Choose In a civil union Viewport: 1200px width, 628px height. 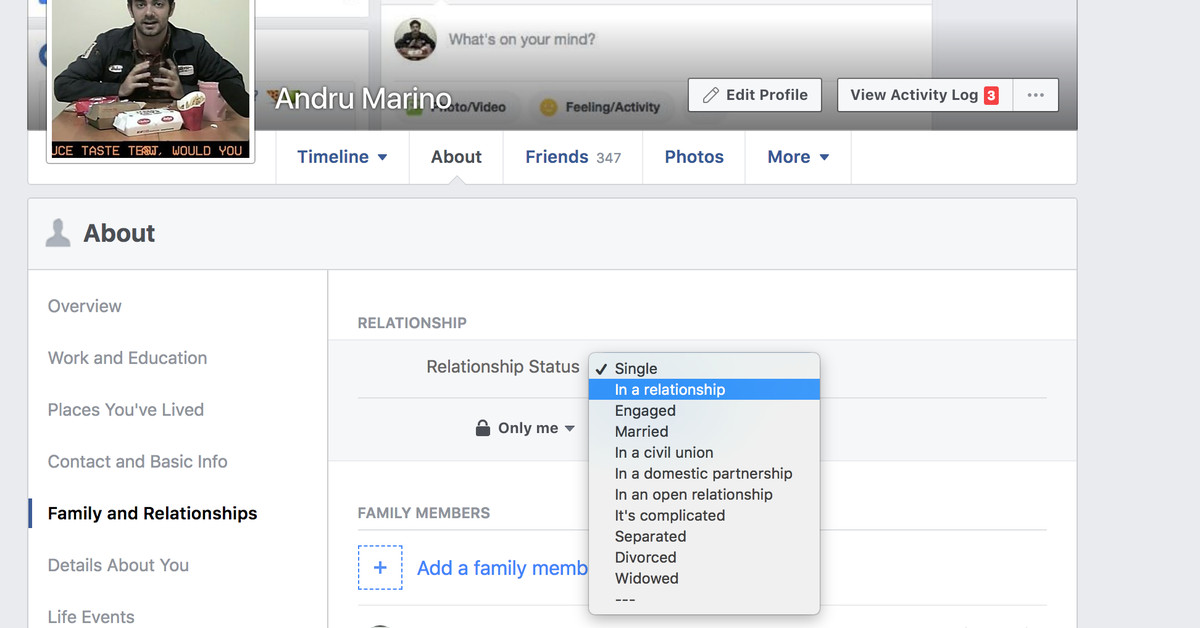click(704, 453)
